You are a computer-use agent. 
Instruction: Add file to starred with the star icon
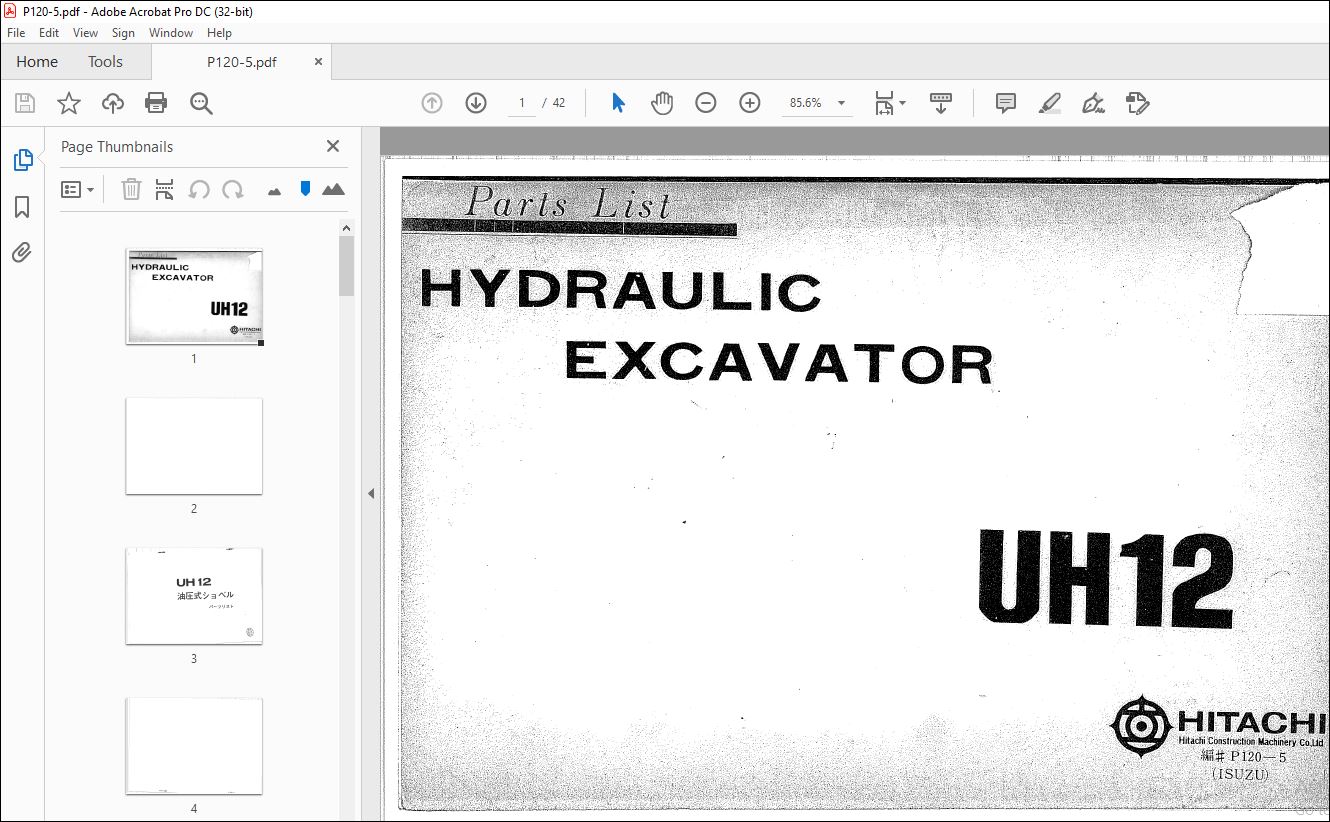tap(68, 103)
